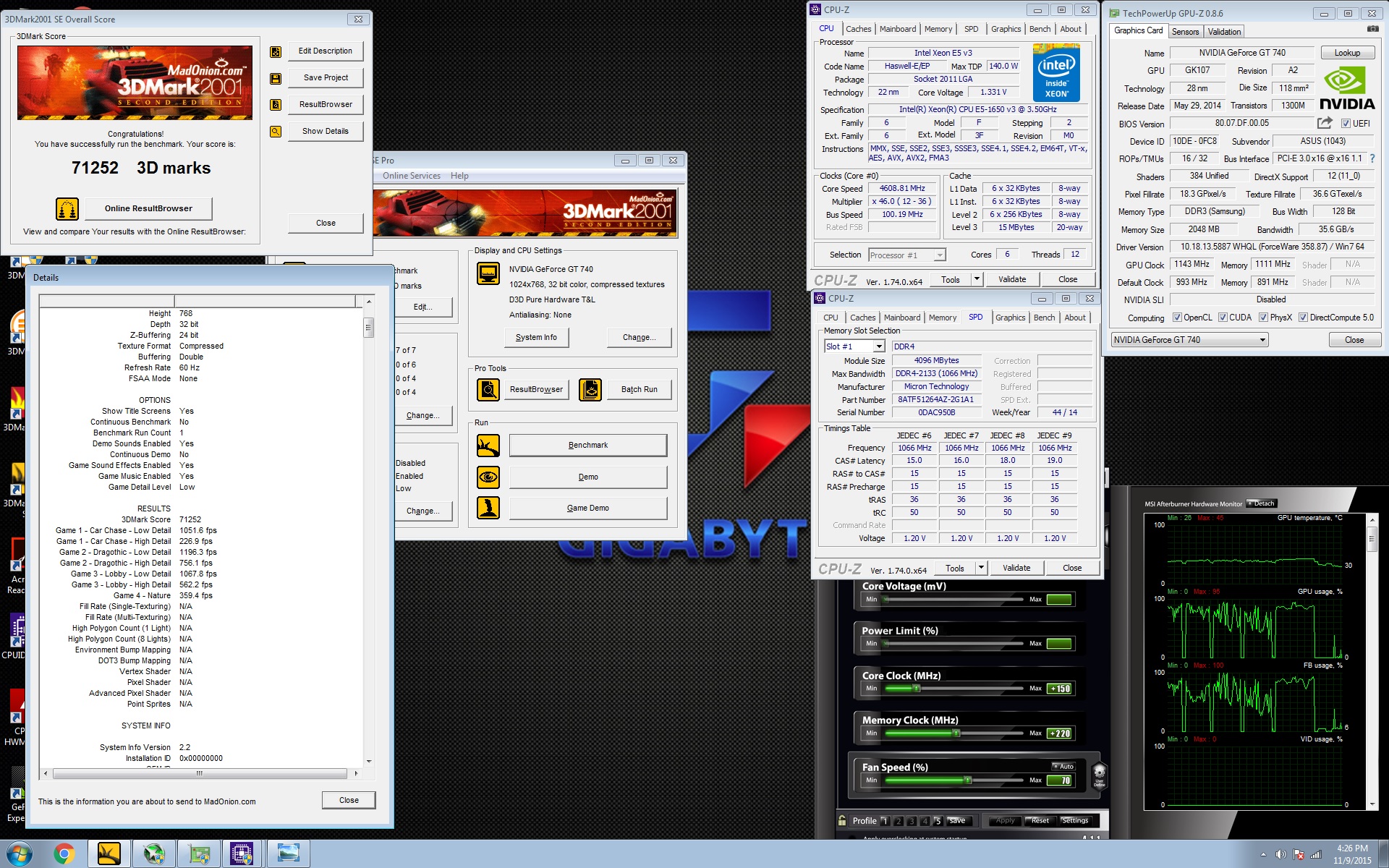Click the Edit Description icon in 3DMark score window
Screen dimensions: 1389x868
[x=276, y=51]
